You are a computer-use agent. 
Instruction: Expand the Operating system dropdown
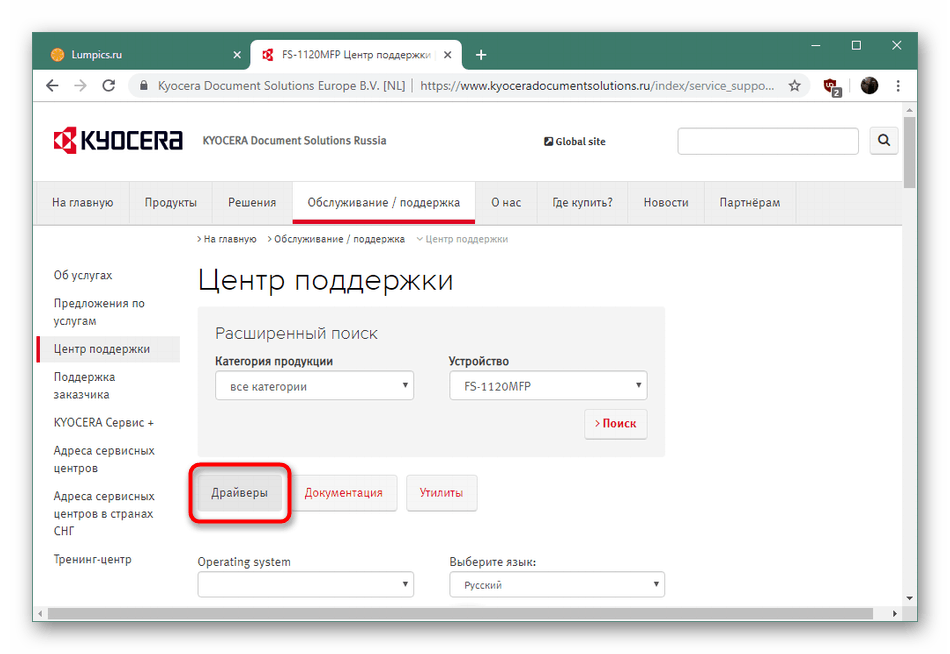pyautogui.click(x=305, y=584)
